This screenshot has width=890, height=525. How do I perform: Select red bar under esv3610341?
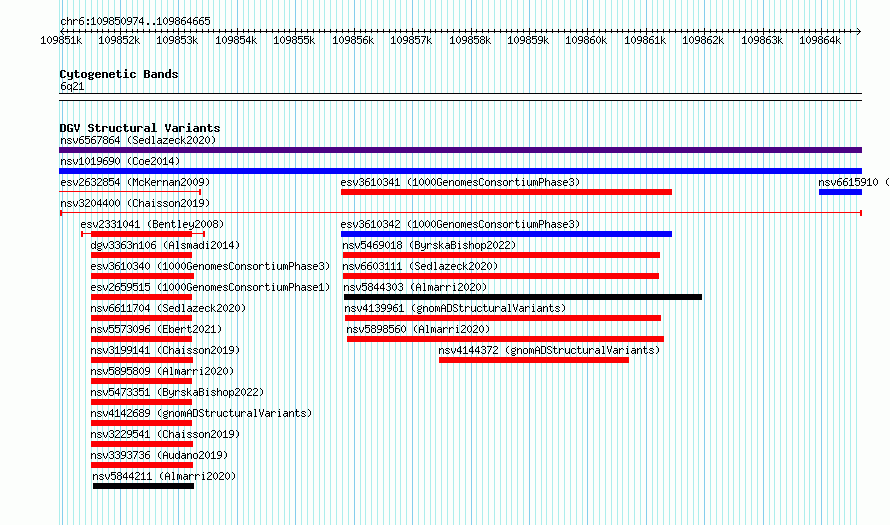[506, 192]
